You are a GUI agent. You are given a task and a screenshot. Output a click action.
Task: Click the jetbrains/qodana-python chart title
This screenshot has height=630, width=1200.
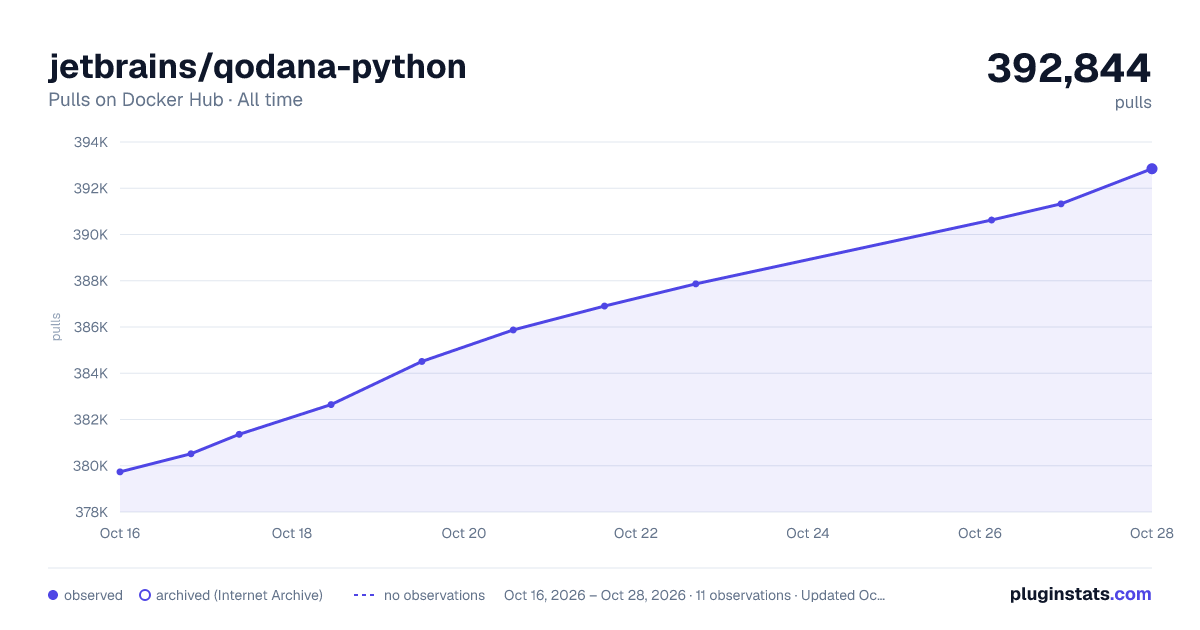[257, 67]
